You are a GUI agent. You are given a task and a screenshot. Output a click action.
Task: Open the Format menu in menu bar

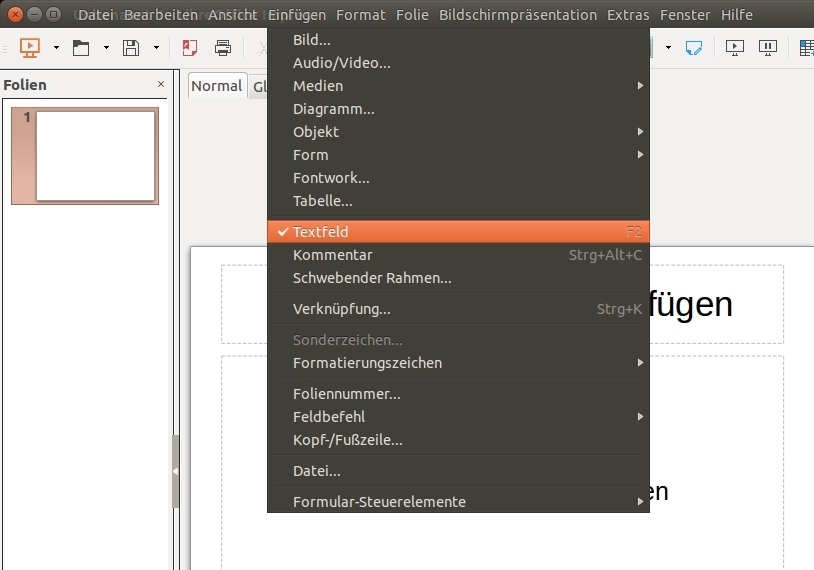coord(360,15)
